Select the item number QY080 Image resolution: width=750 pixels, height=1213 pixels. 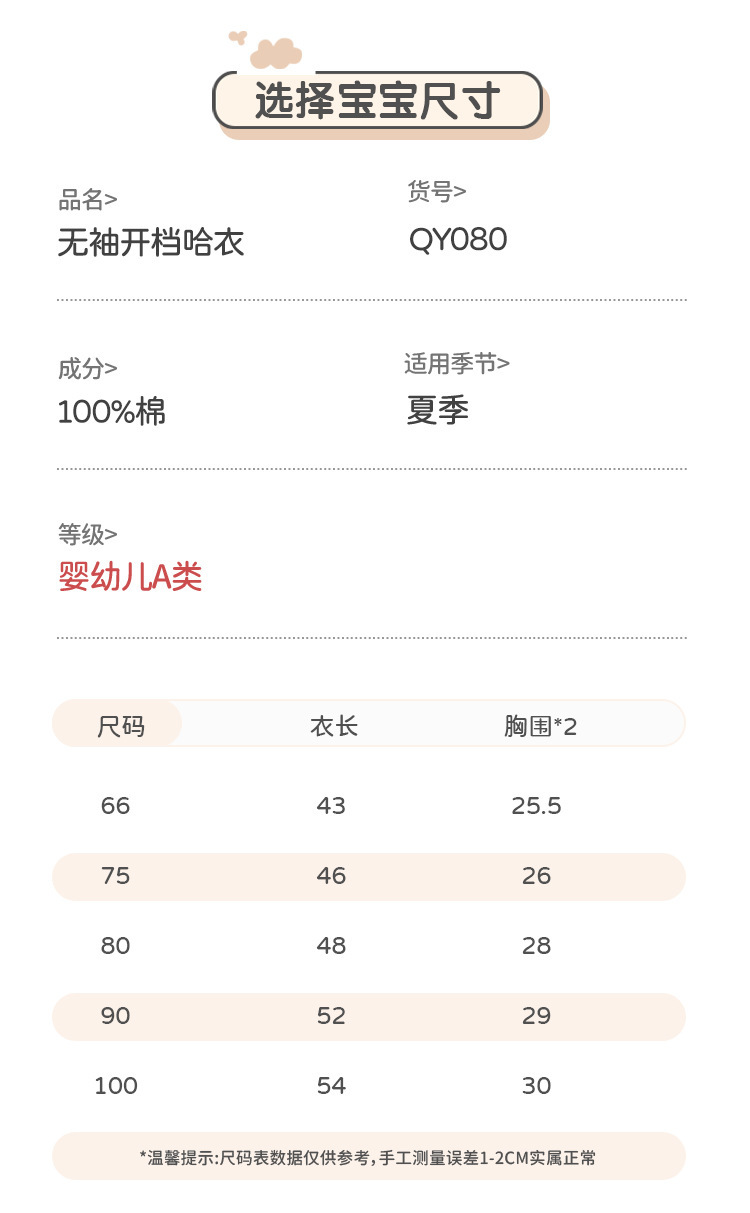[x=458, y=240]
